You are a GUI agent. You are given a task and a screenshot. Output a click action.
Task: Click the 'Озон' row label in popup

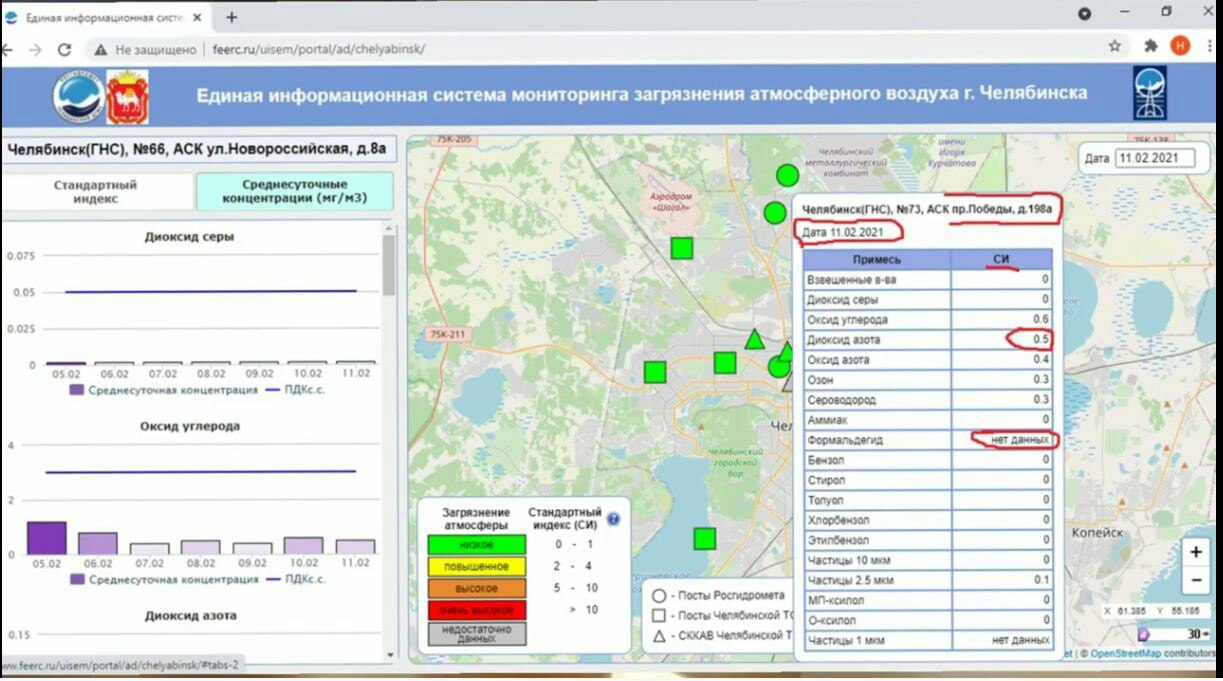tap(819, 380)
